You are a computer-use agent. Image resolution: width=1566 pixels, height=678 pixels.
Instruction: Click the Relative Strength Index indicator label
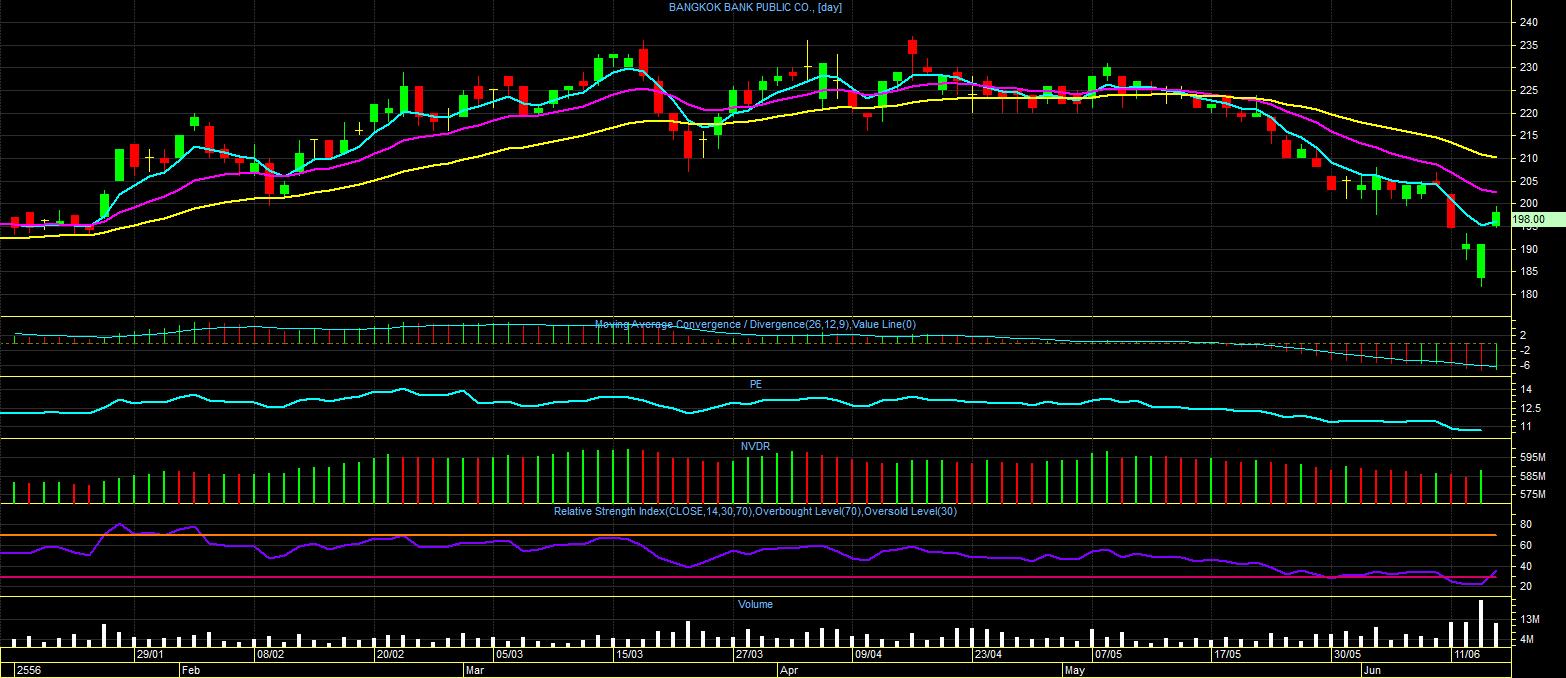[x=755, y=511]
